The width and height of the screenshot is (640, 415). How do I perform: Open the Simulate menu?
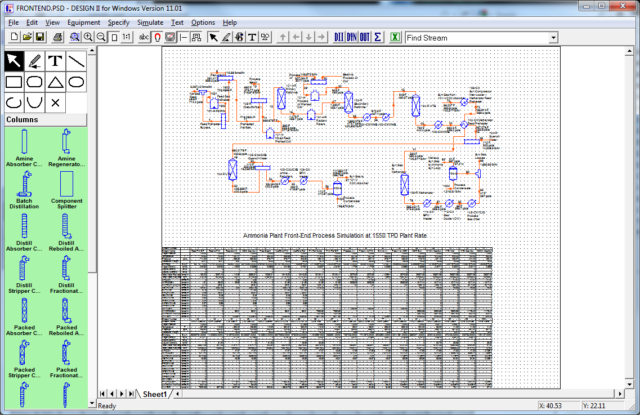[150, 22]
